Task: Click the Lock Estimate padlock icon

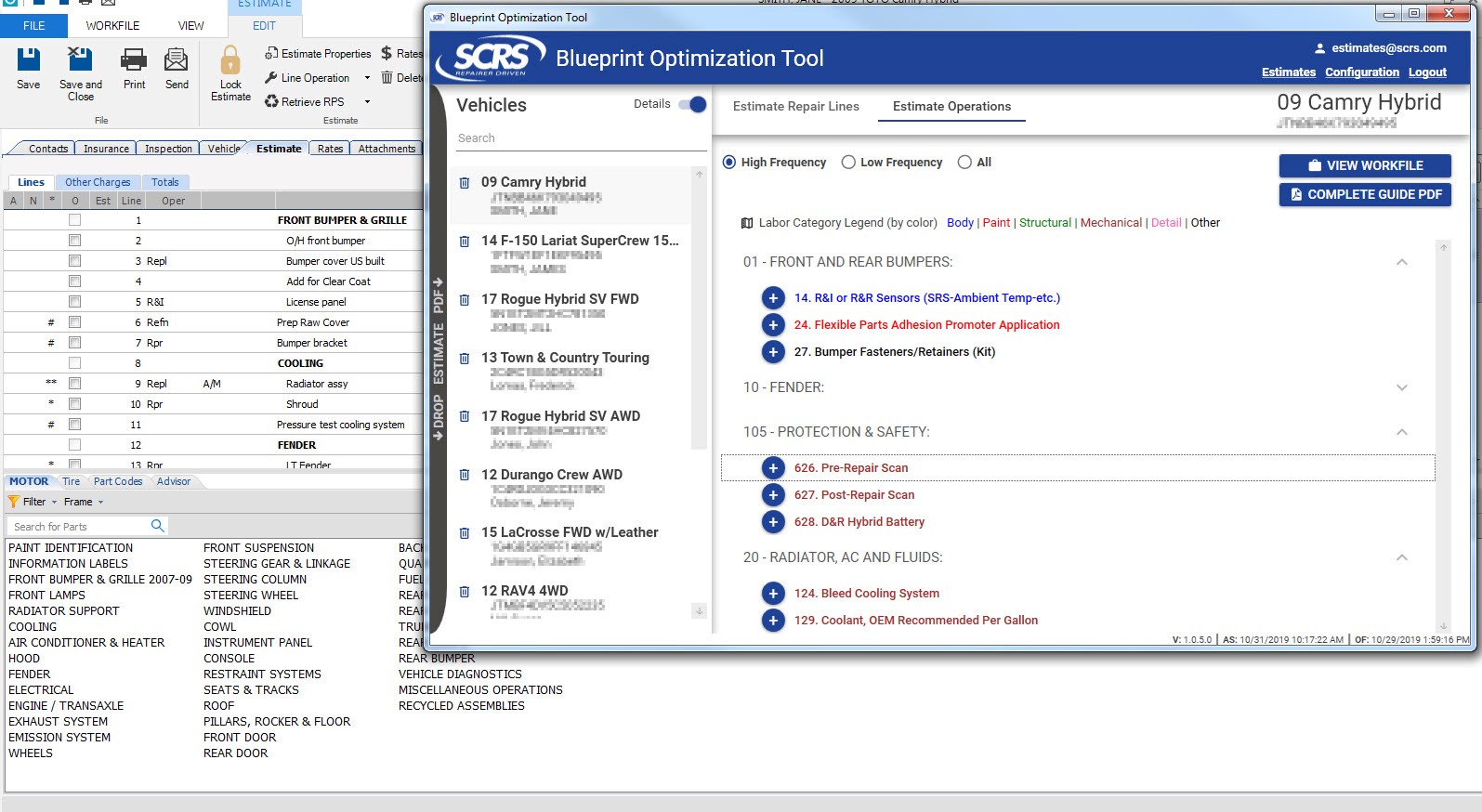Action: coord(230,61)
